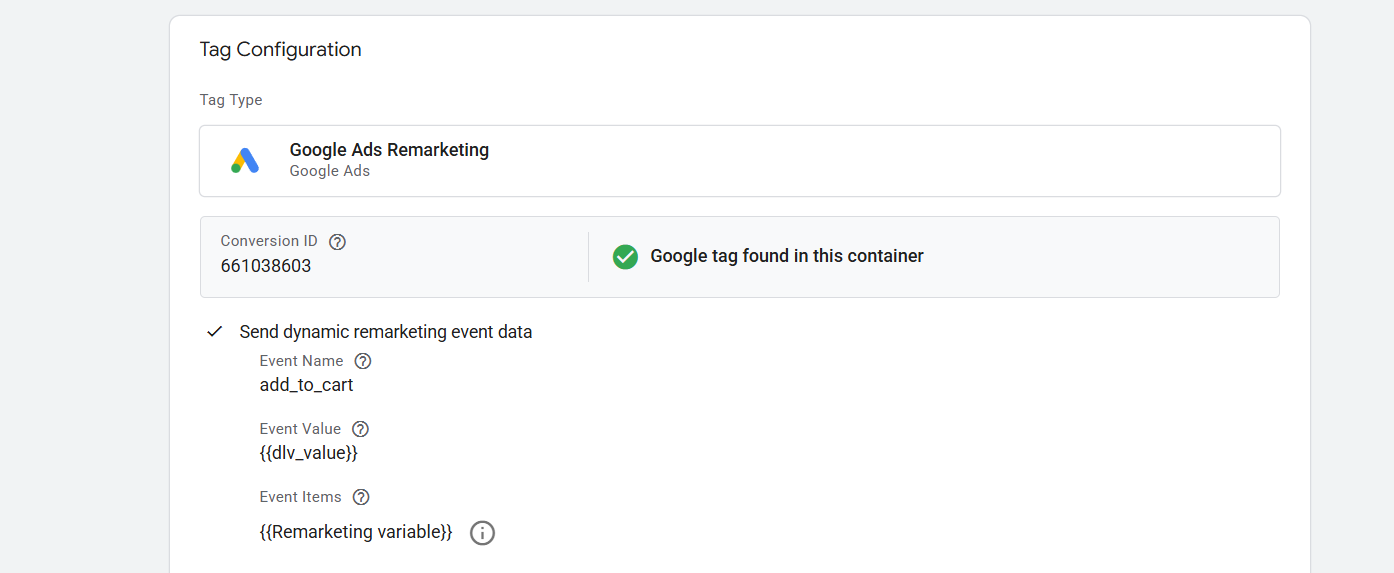Click the Conversion ID label text
Viewport: 1394px width, 573px height.
269,241
